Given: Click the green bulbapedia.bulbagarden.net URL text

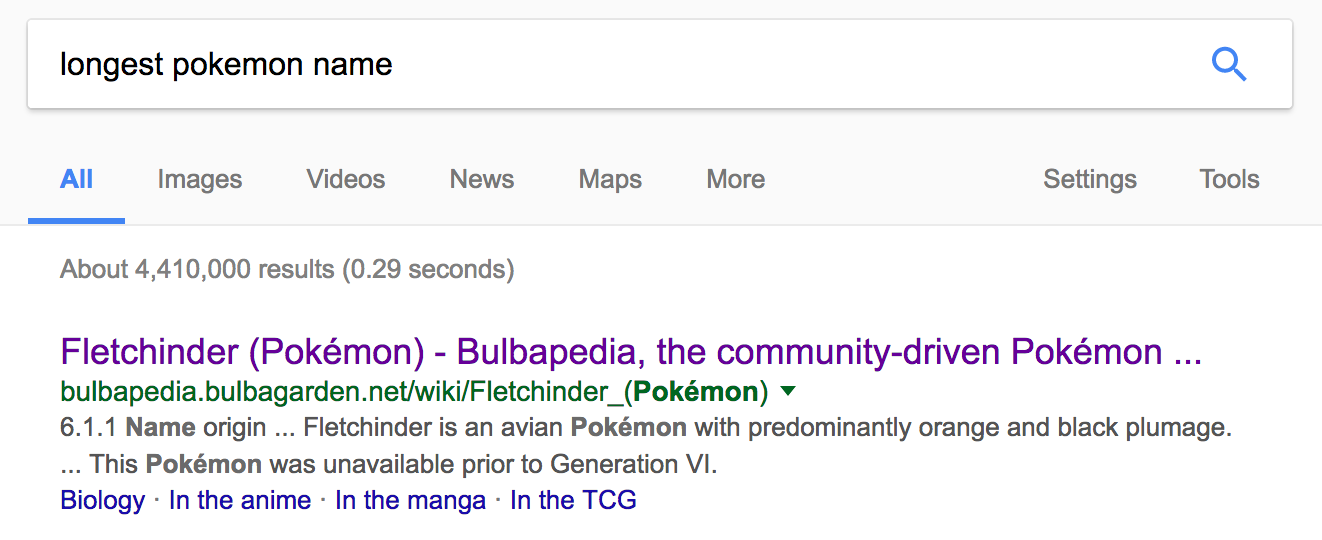Looking at the screenshot, I should pos(414,391).
